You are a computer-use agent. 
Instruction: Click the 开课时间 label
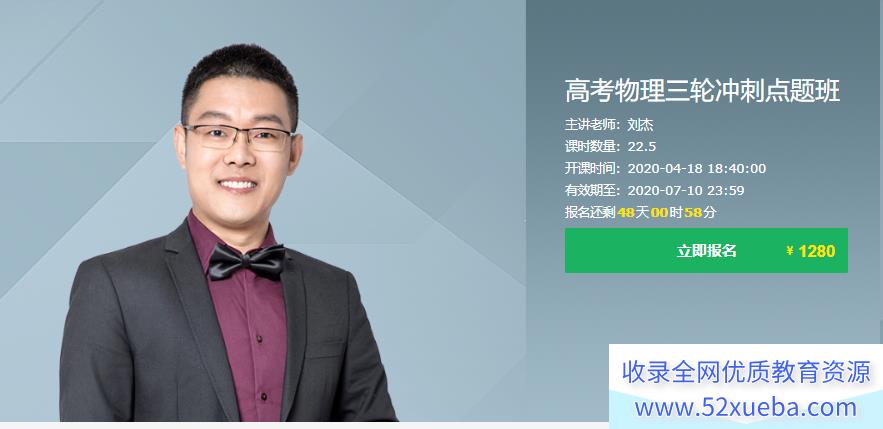coord(590,169)
